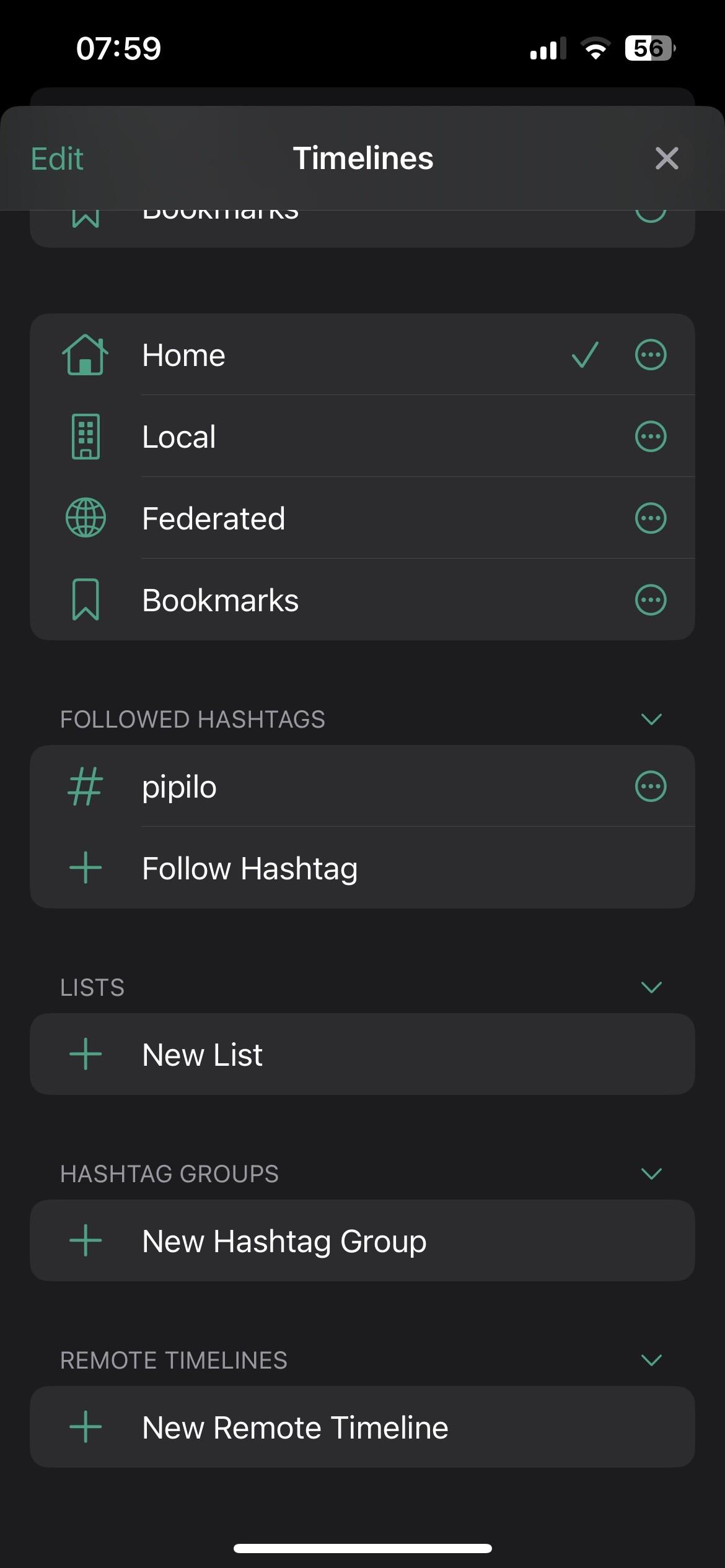Viewport: 725px width, 1568px height.
Task: Tap the plus icon for Follow Hashtag
Action: [x=86, y=868]
